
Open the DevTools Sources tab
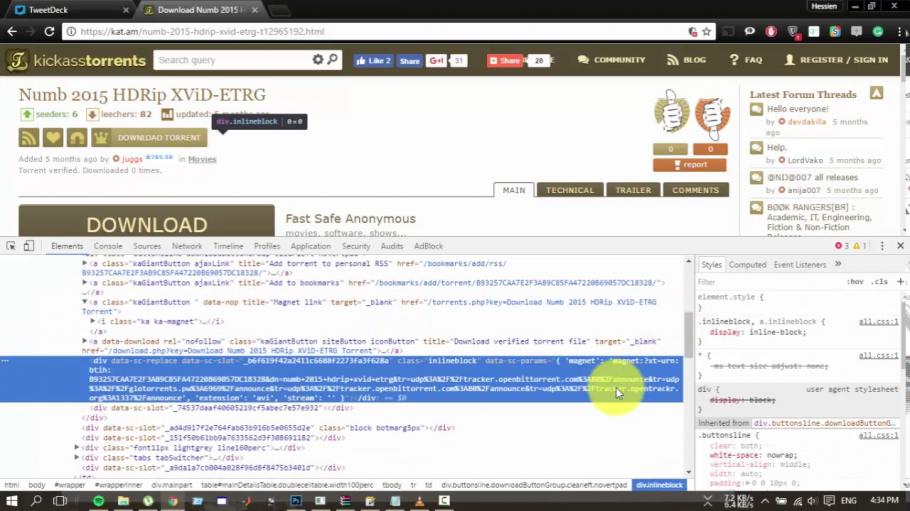(x=147, y=246)
